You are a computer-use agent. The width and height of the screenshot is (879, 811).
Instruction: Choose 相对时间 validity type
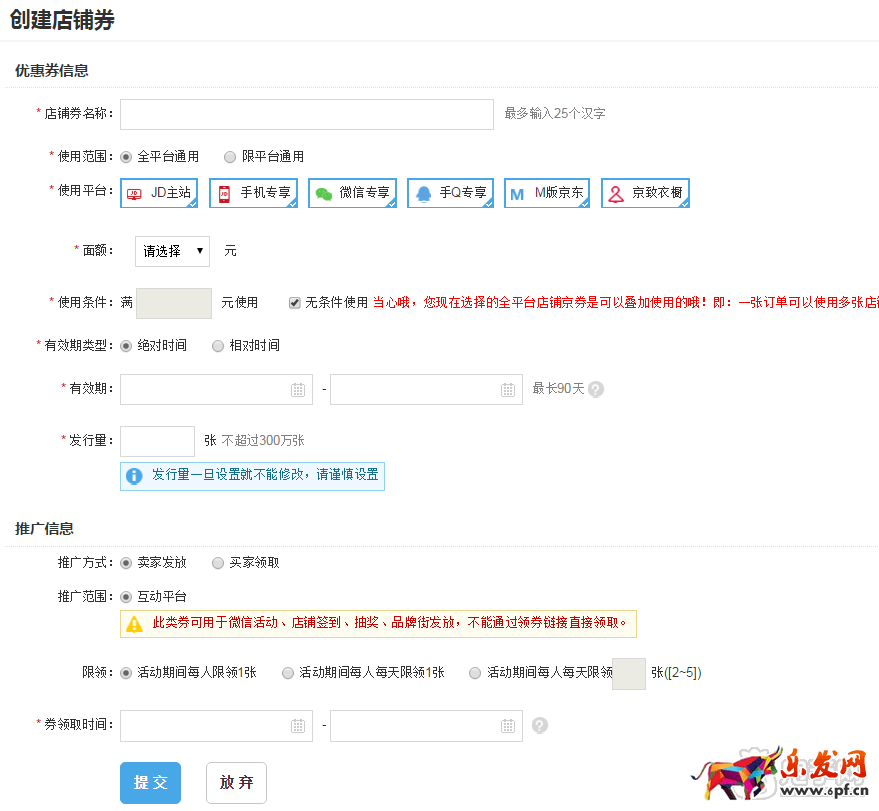[218, 346]
